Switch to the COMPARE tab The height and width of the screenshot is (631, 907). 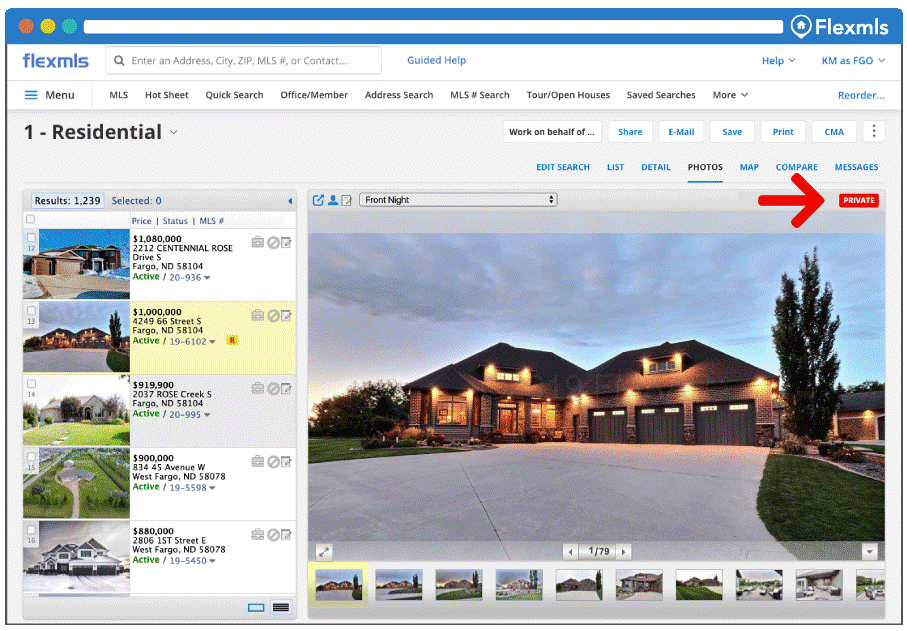click(796, 167)
